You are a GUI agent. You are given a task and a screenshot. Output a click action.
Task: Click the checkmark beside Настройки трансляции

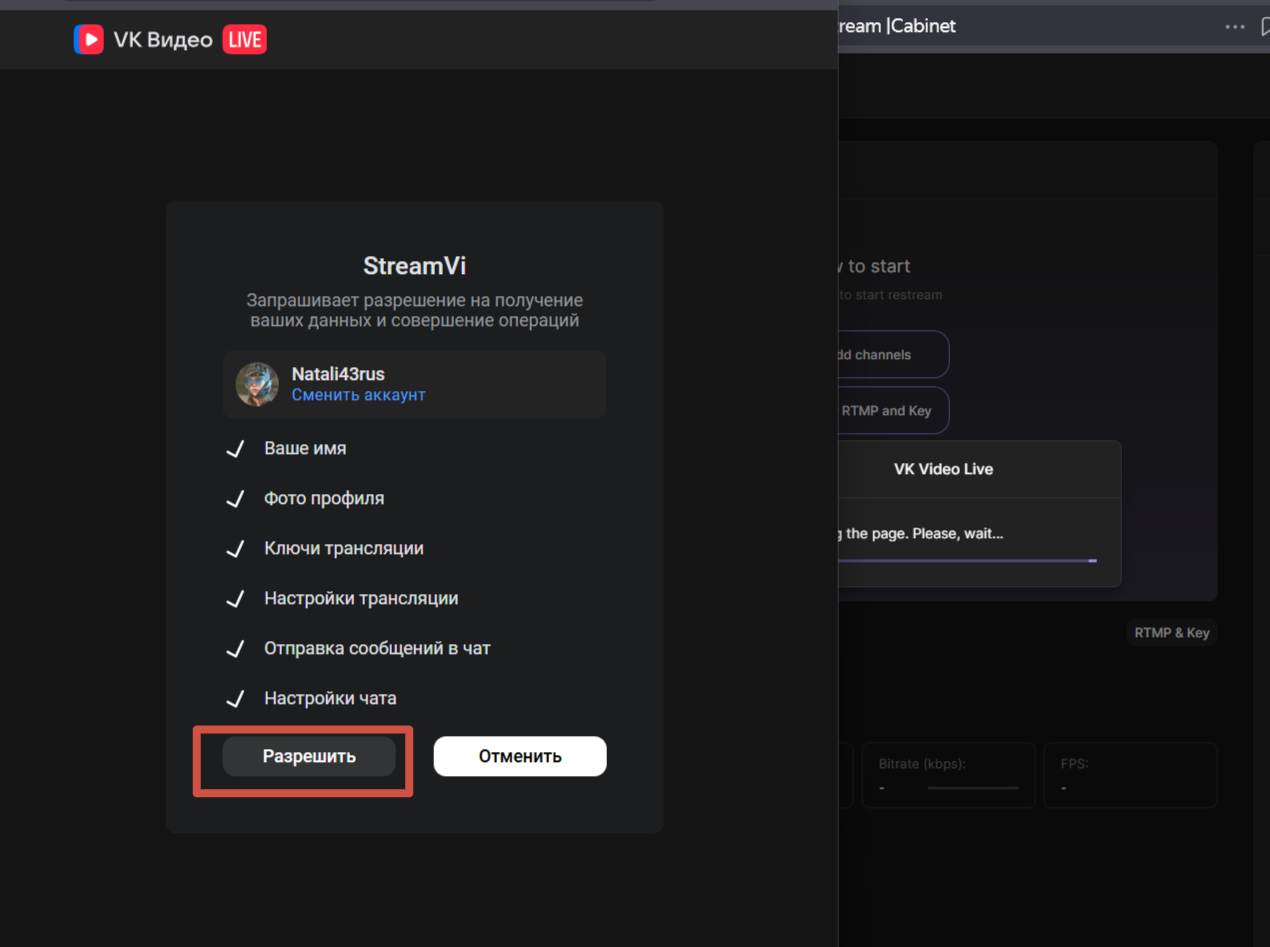pyautogui.click(x=235, y=599)
